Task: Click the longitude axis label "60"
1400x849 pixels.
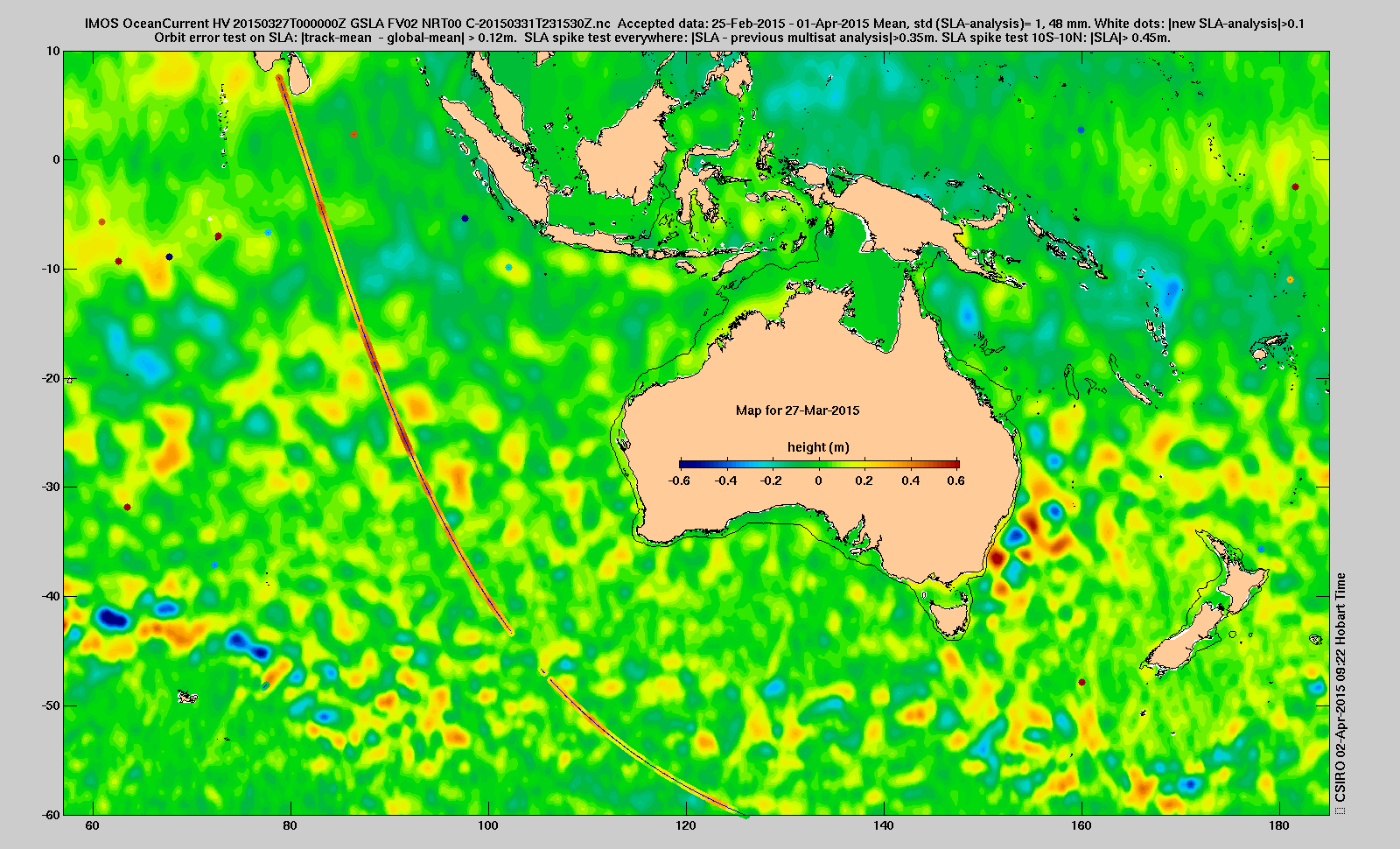Action: pos(92,825)
